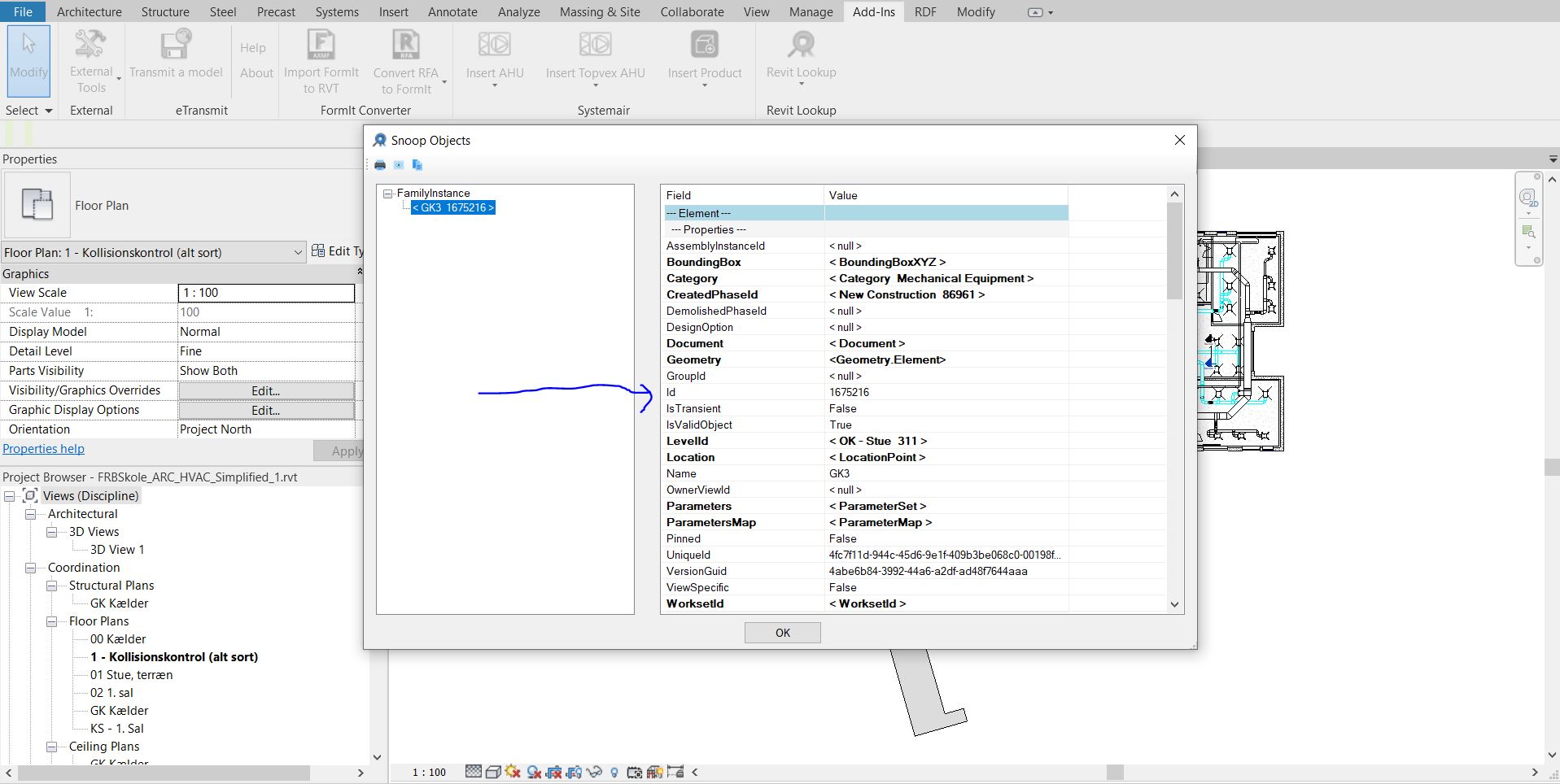
Task: Click Show Analytical Model icon
Action: [655, 773]
